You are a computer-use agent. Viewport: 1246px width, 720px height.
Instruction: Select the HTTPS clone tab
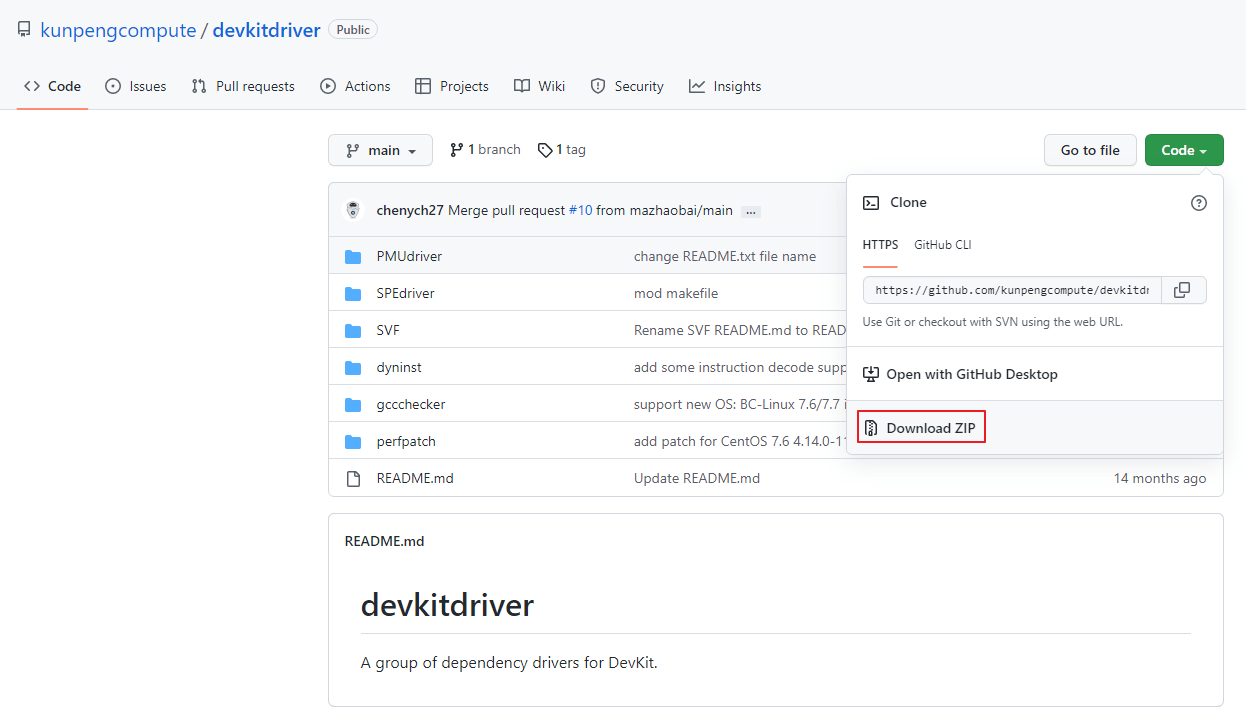tap(880, 245)
